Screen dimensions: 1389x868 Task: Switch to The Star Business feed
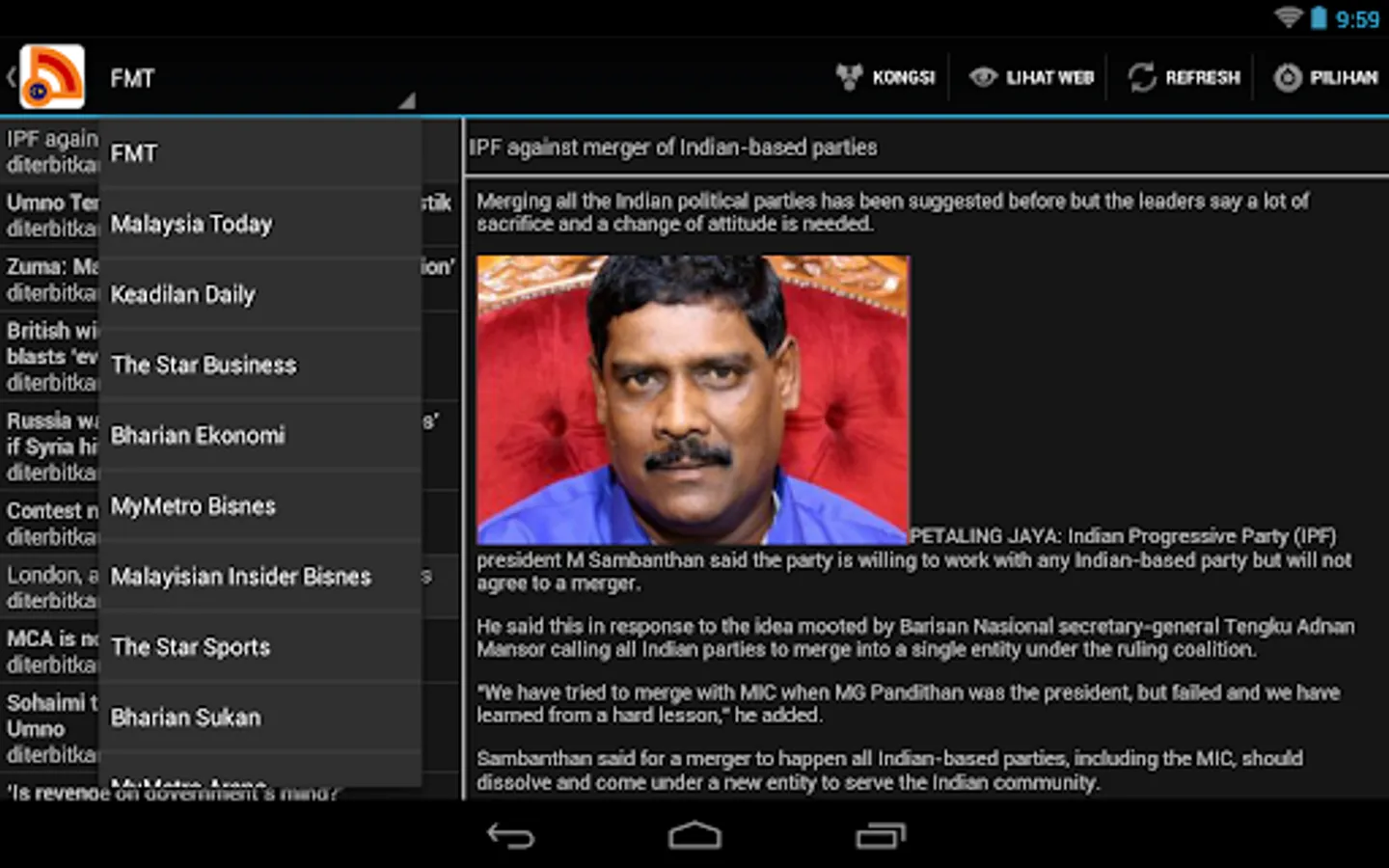tap(260, 365)
